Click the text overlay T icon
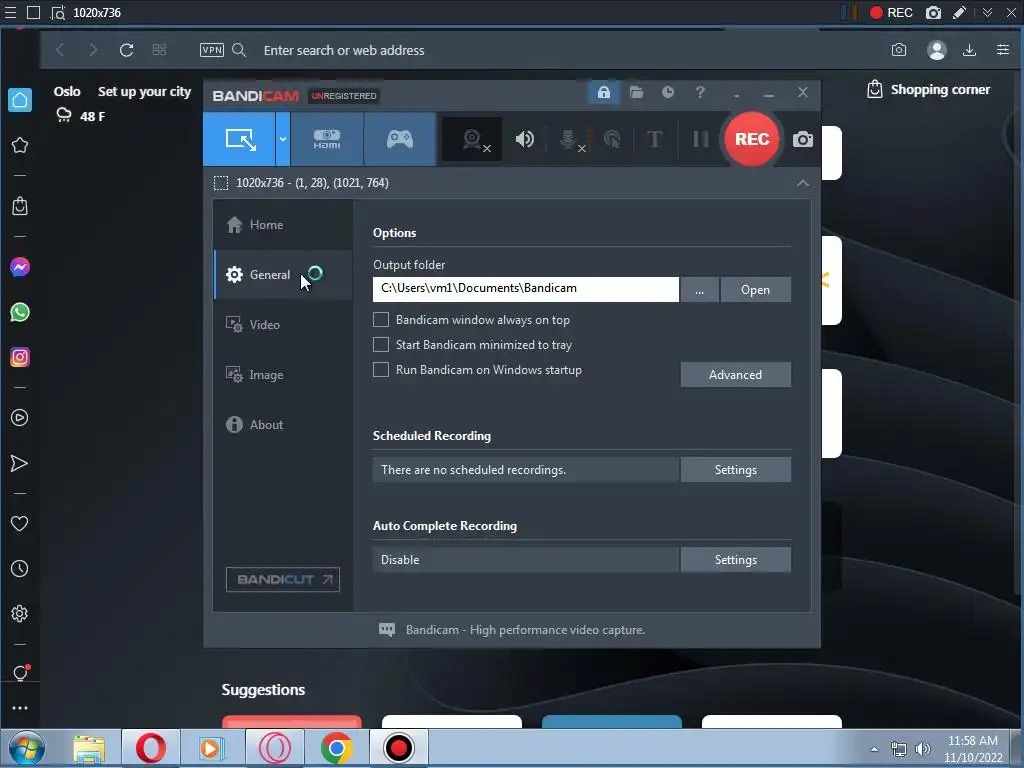Screen dimensions: 1024x768 click(x=654, y=139)
